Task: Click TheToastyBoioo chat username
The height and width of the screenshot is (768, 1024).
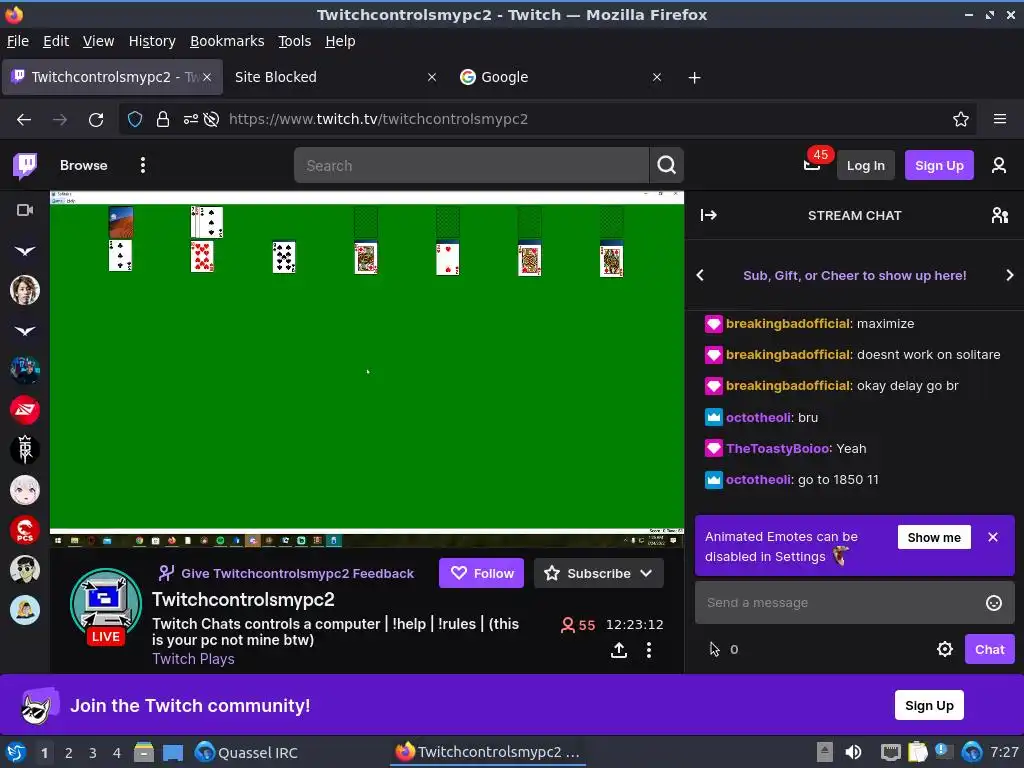Action: click(778, 449)
